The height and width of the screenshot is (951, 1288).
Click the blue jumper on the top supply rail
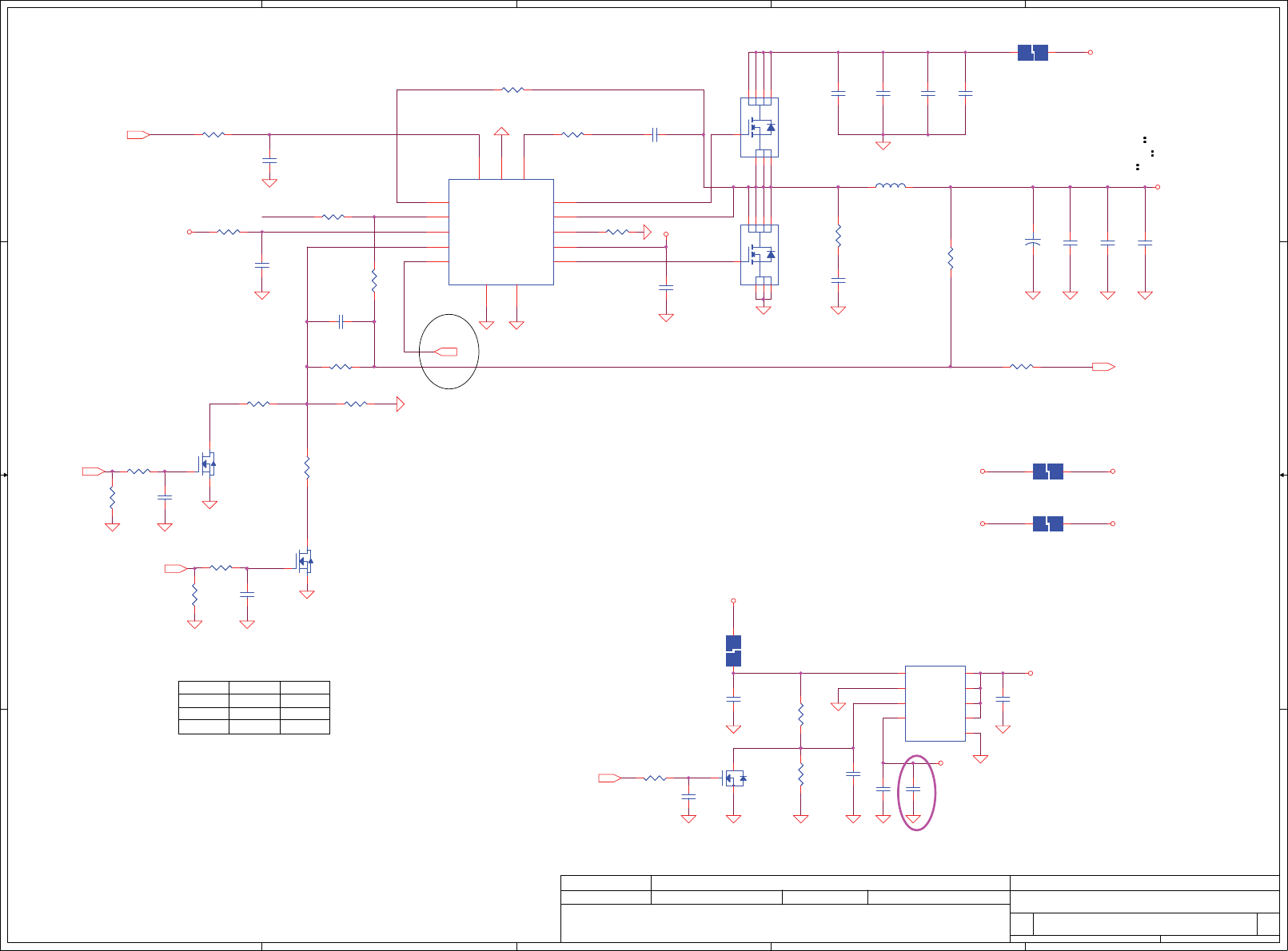(x=1033, y=53)
